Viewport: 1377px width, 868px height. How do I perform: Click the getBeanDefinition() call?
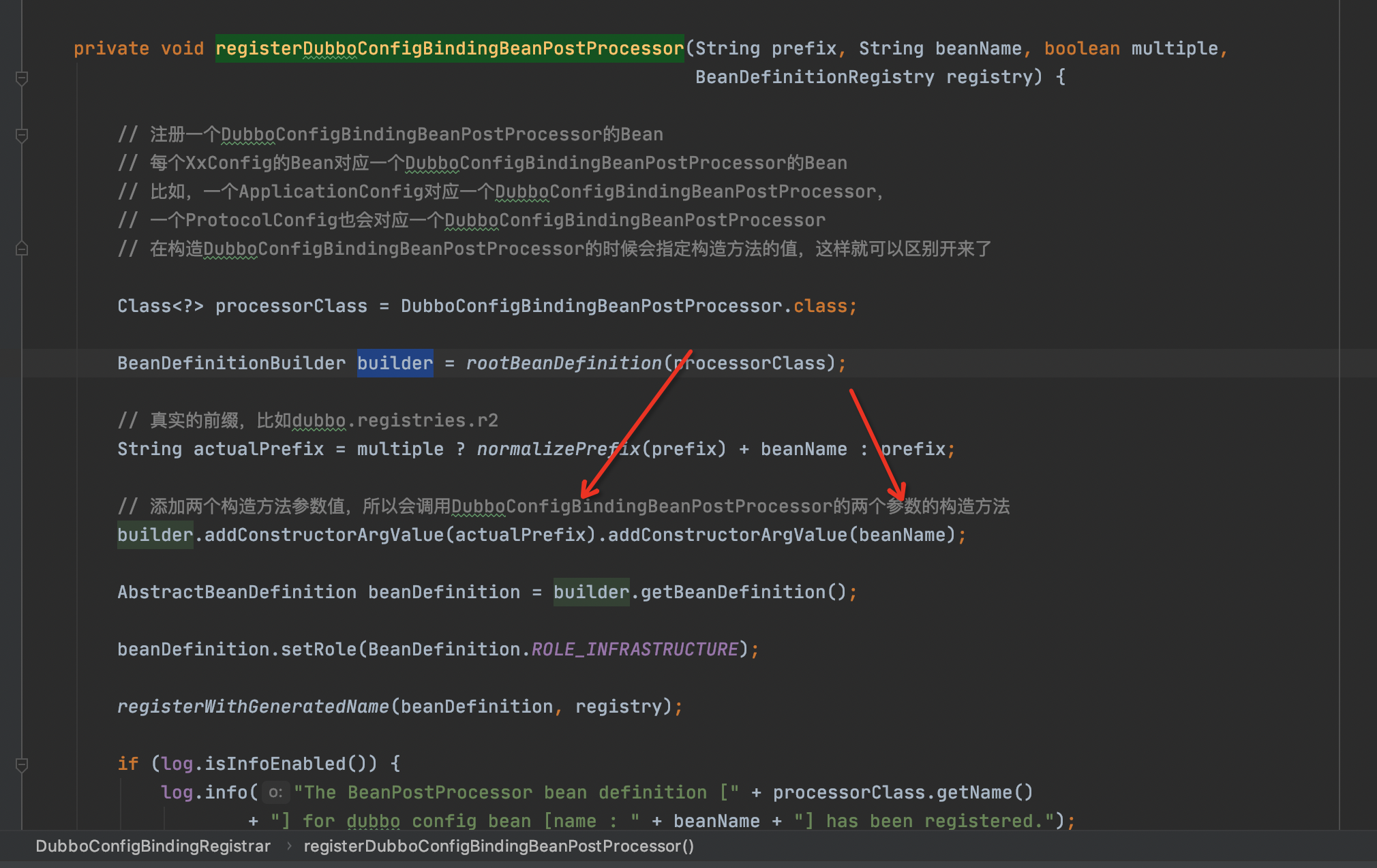coord(744,592)
